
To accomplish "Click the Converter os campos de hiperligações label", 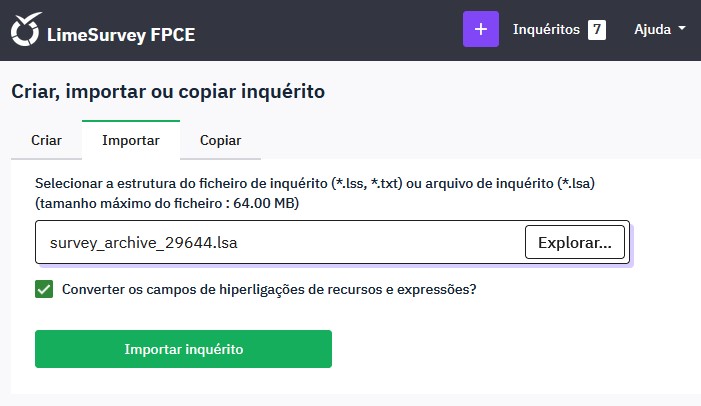I will point(269,290).
